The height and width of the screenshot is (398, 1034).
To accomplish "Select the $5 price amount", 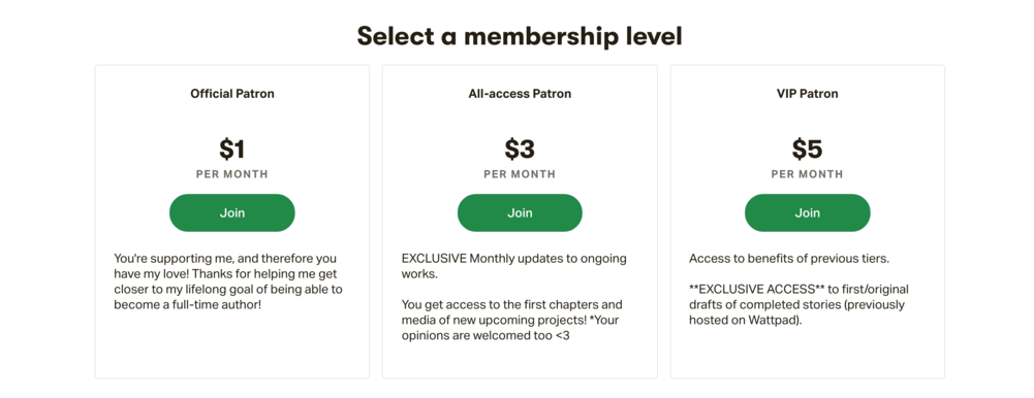I will pos(807,149).
